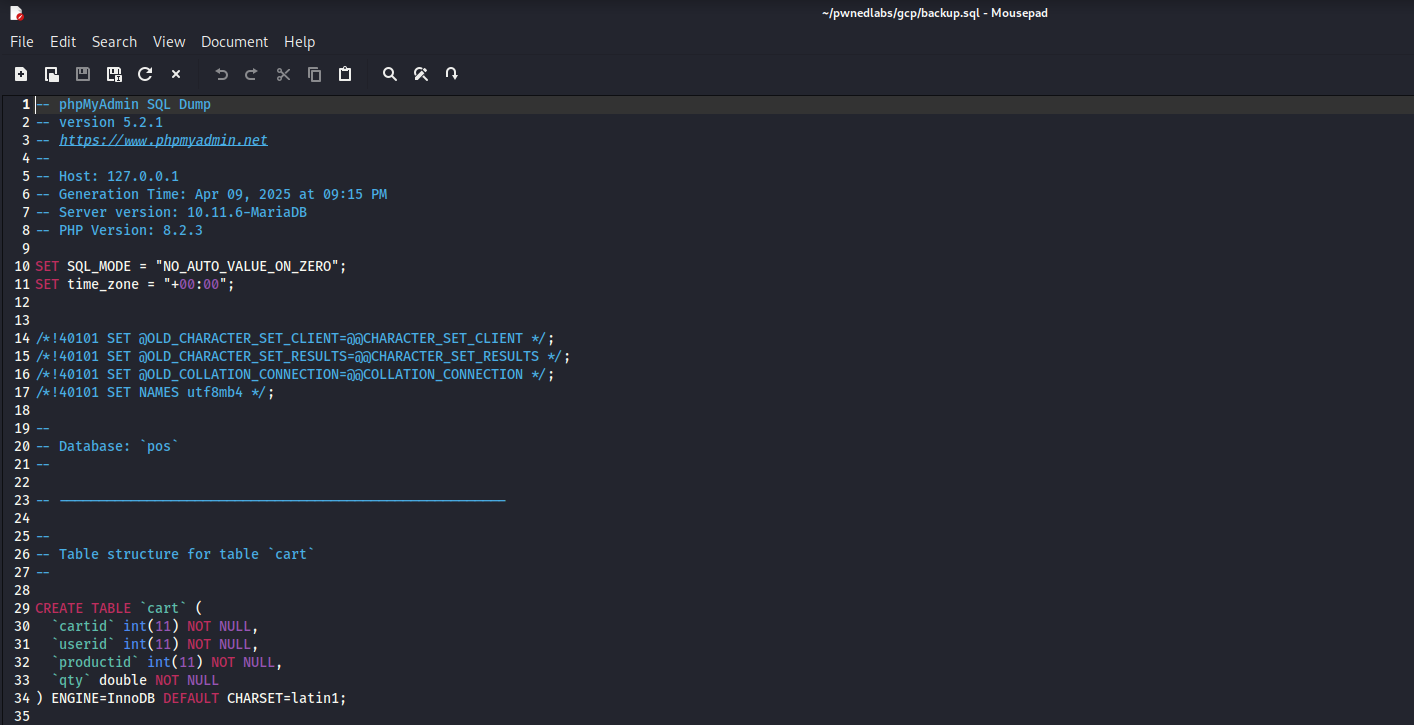
Task: Click the `cartid` column definition
Action: coord(155,626)
